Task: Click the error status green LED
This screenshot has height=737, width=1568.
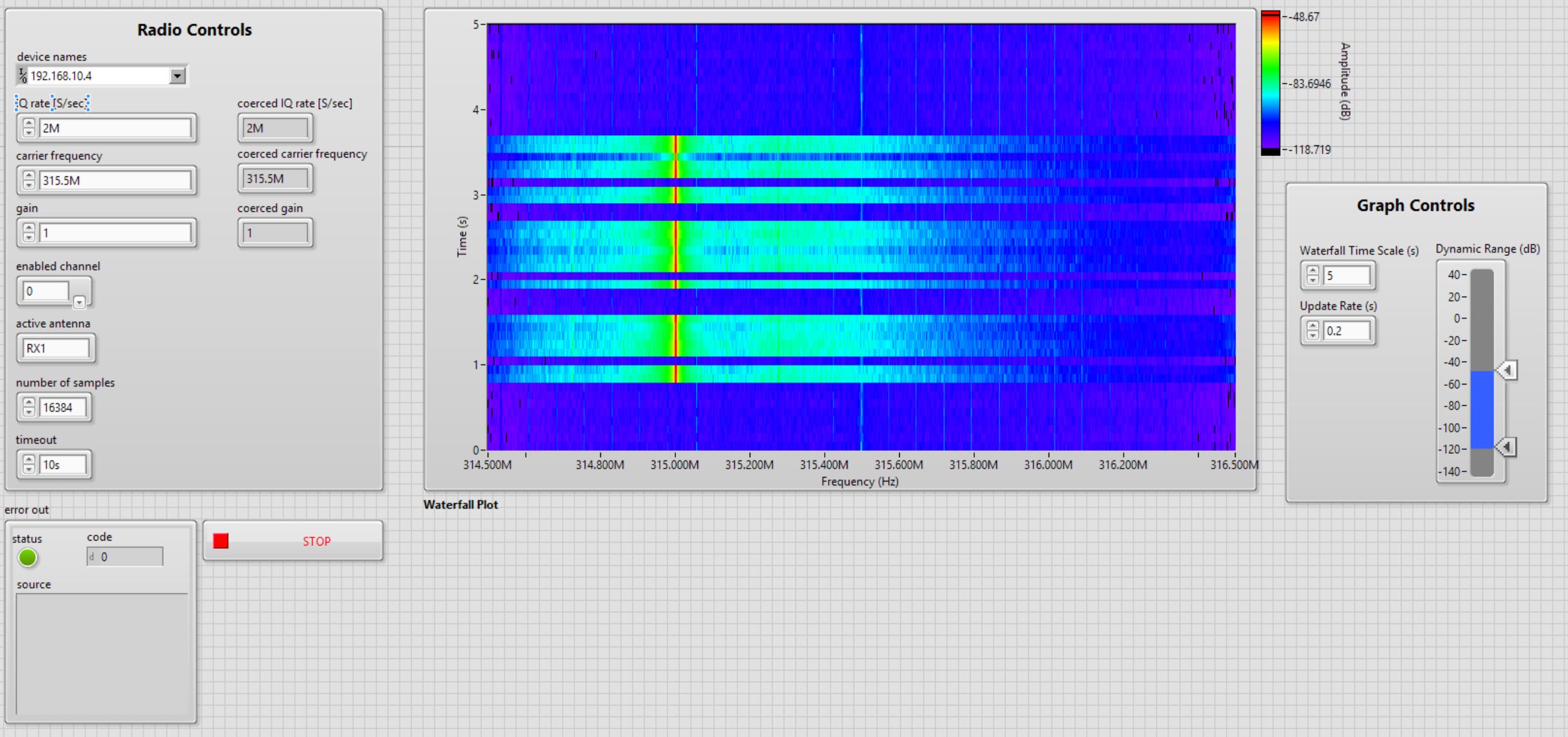Action: click(28, 557)
